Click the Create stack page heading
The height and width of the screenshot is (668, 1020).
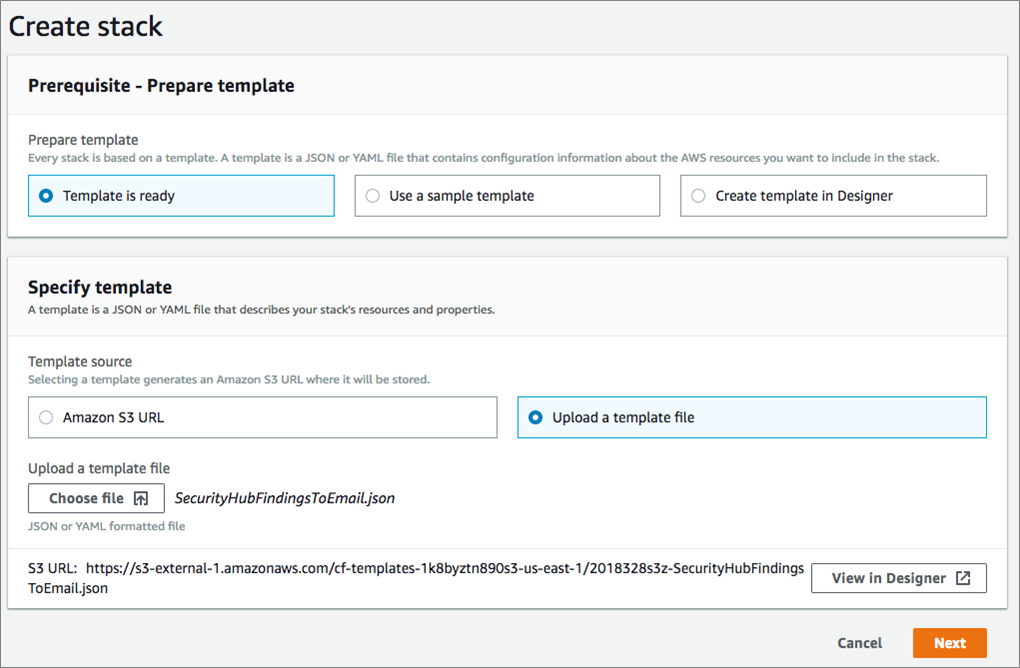click(x=85, y=27)
